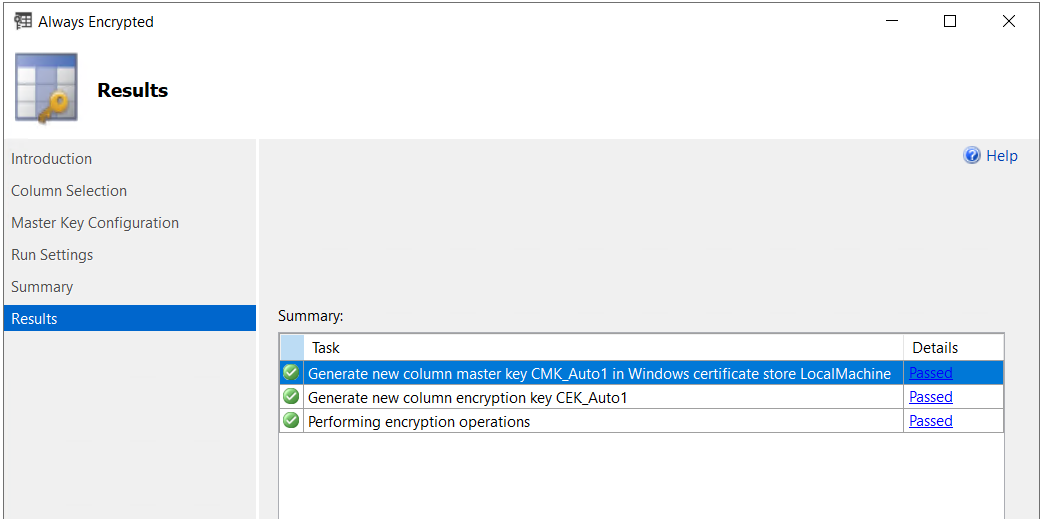Maximize the Always Encrypted window
This screenshot has width=1045, height=519.
[x=950, y=21]
